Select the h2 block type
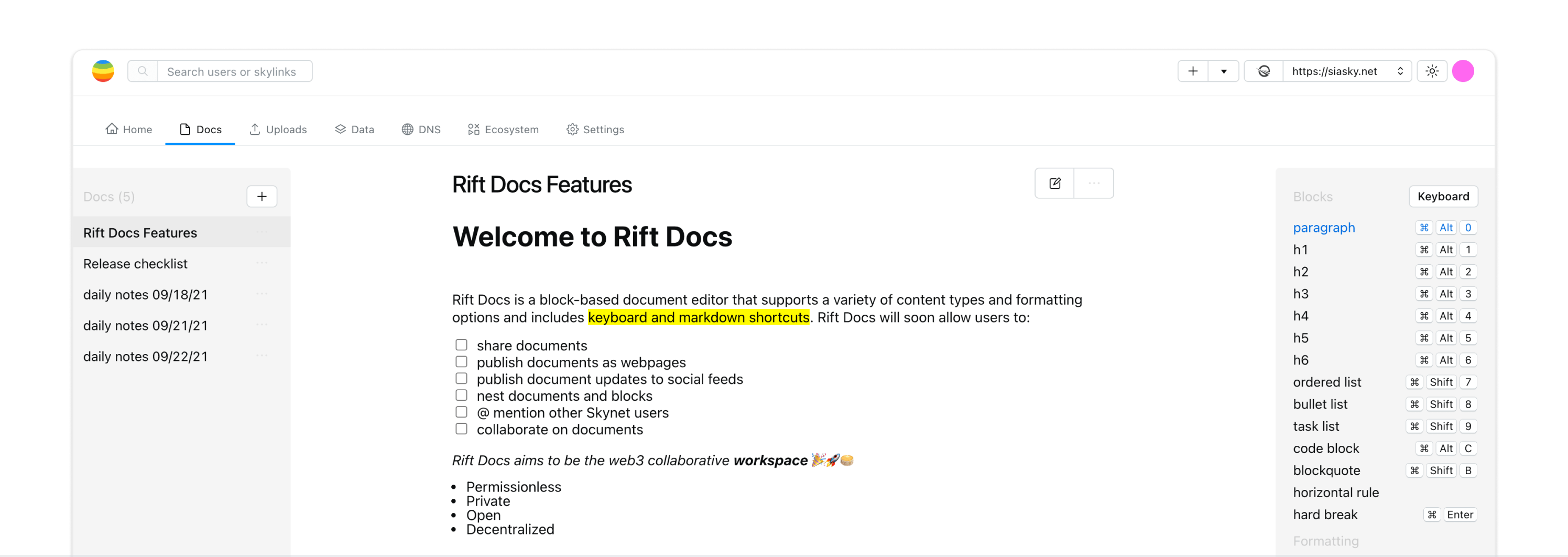 [x=1384, y=272]
